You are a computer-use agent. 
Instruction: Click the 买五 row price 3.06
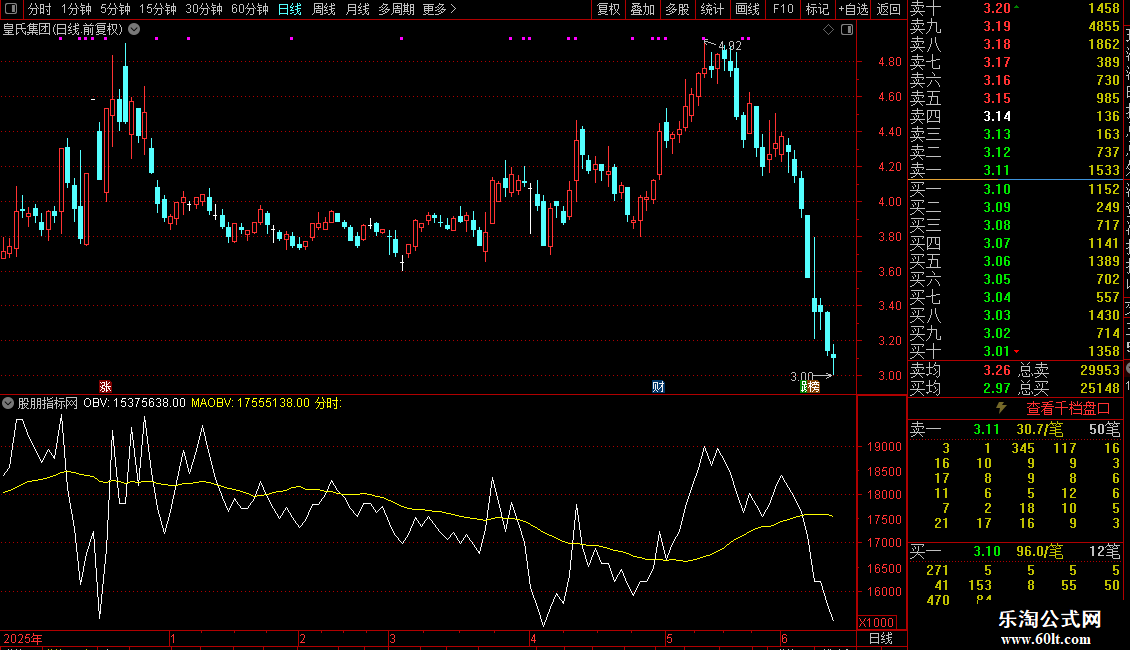coord(997,262)
